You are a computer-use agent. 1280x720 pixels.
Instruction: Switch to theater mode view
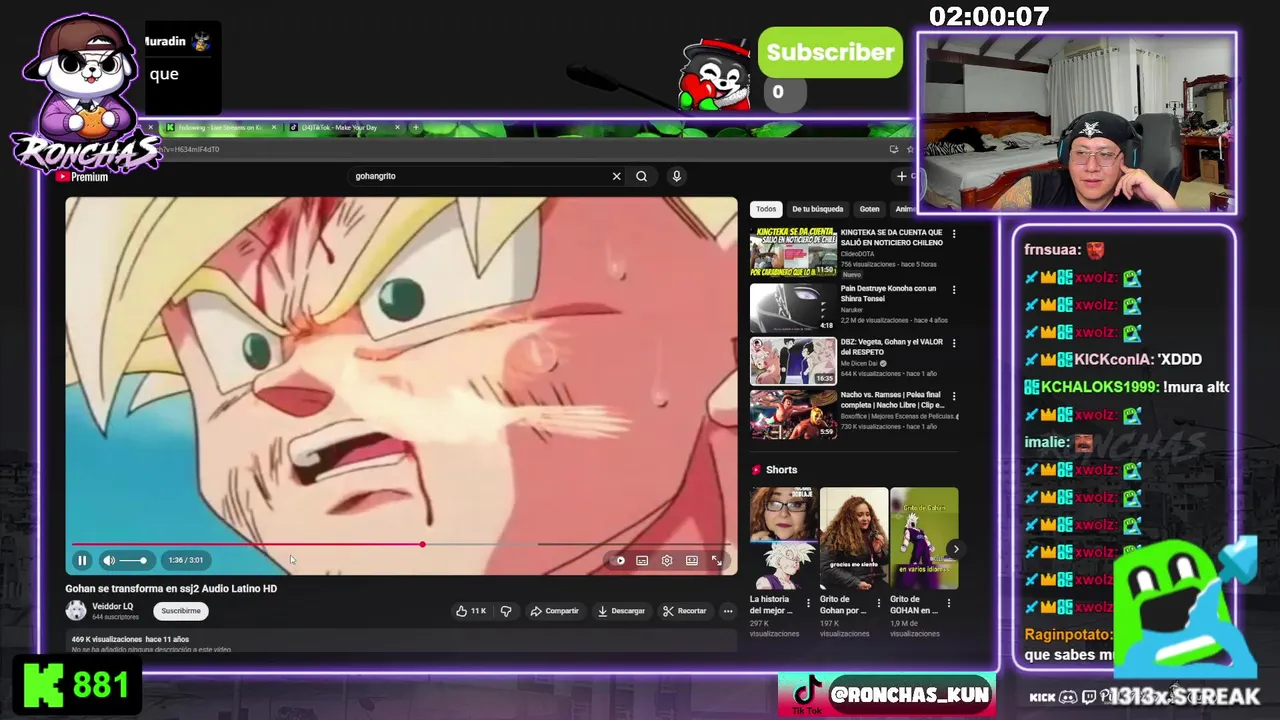point(692,560)
